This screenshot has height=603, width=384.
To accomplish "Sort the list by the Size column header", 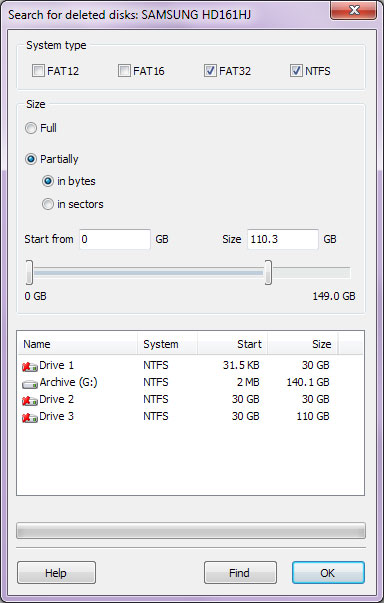I will tap(303, 344).
